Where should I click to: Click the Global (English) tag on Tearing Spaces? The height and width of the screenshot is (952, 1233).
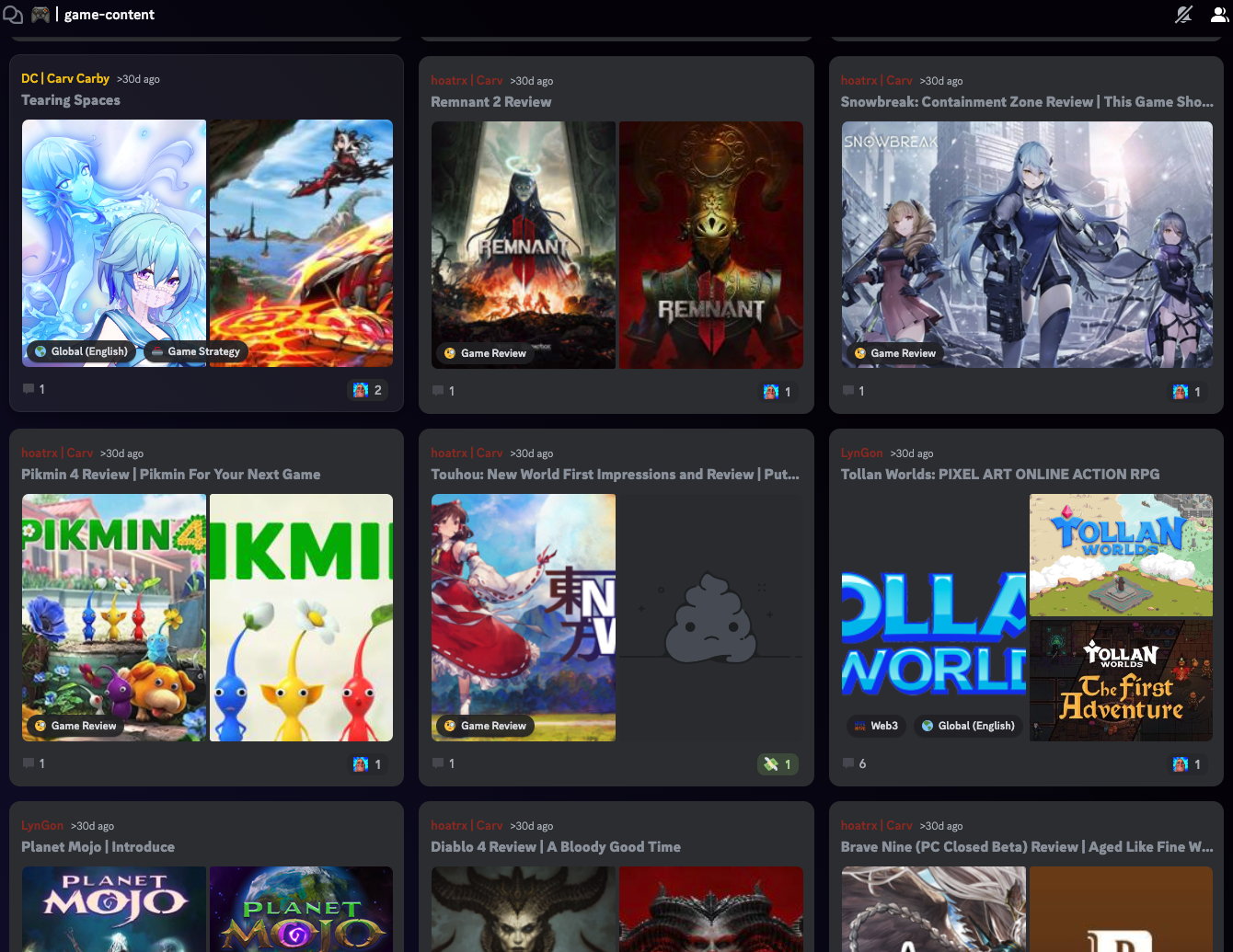[x=81, y=351]
